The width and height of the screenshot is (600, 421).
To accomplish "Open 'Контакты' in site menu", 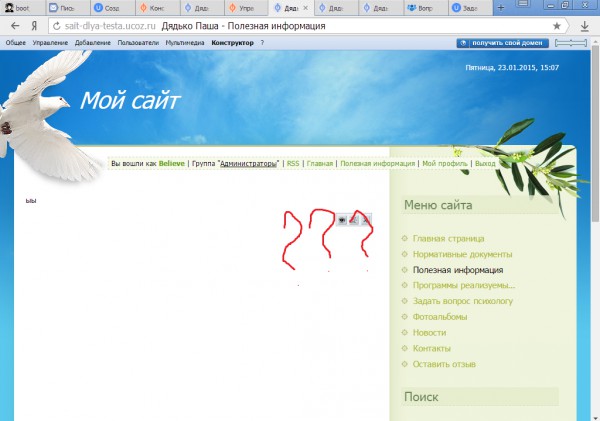I will (432, 348).
